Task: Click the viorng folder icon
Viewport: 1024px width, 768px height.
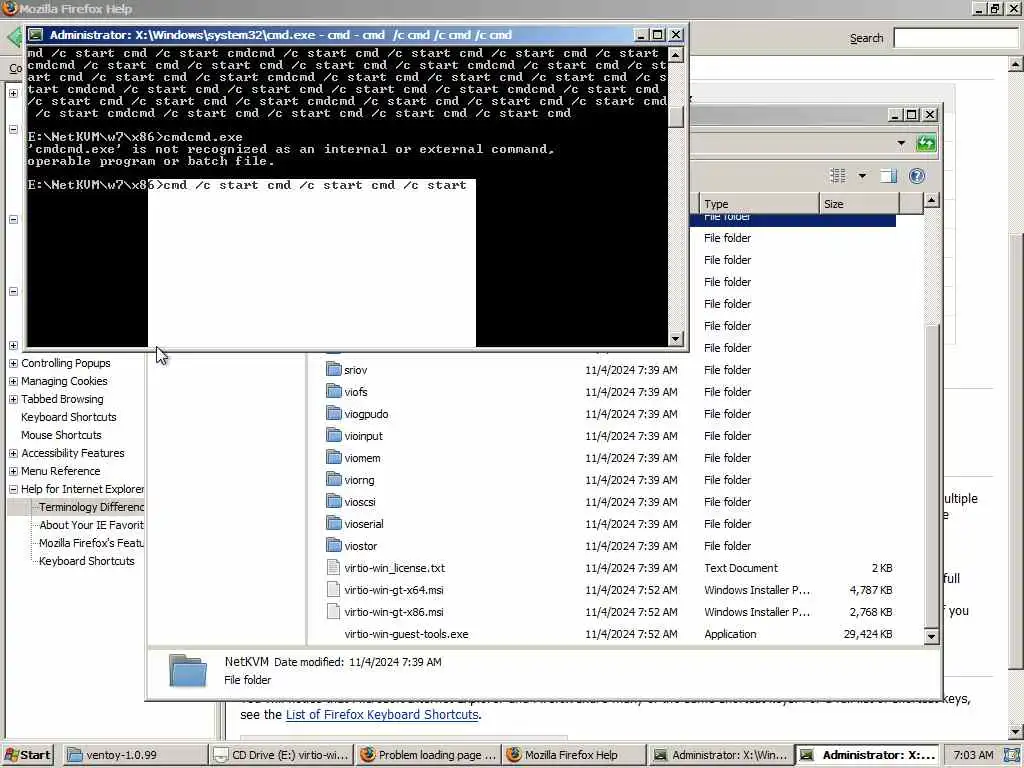Action: click(334, 480)
